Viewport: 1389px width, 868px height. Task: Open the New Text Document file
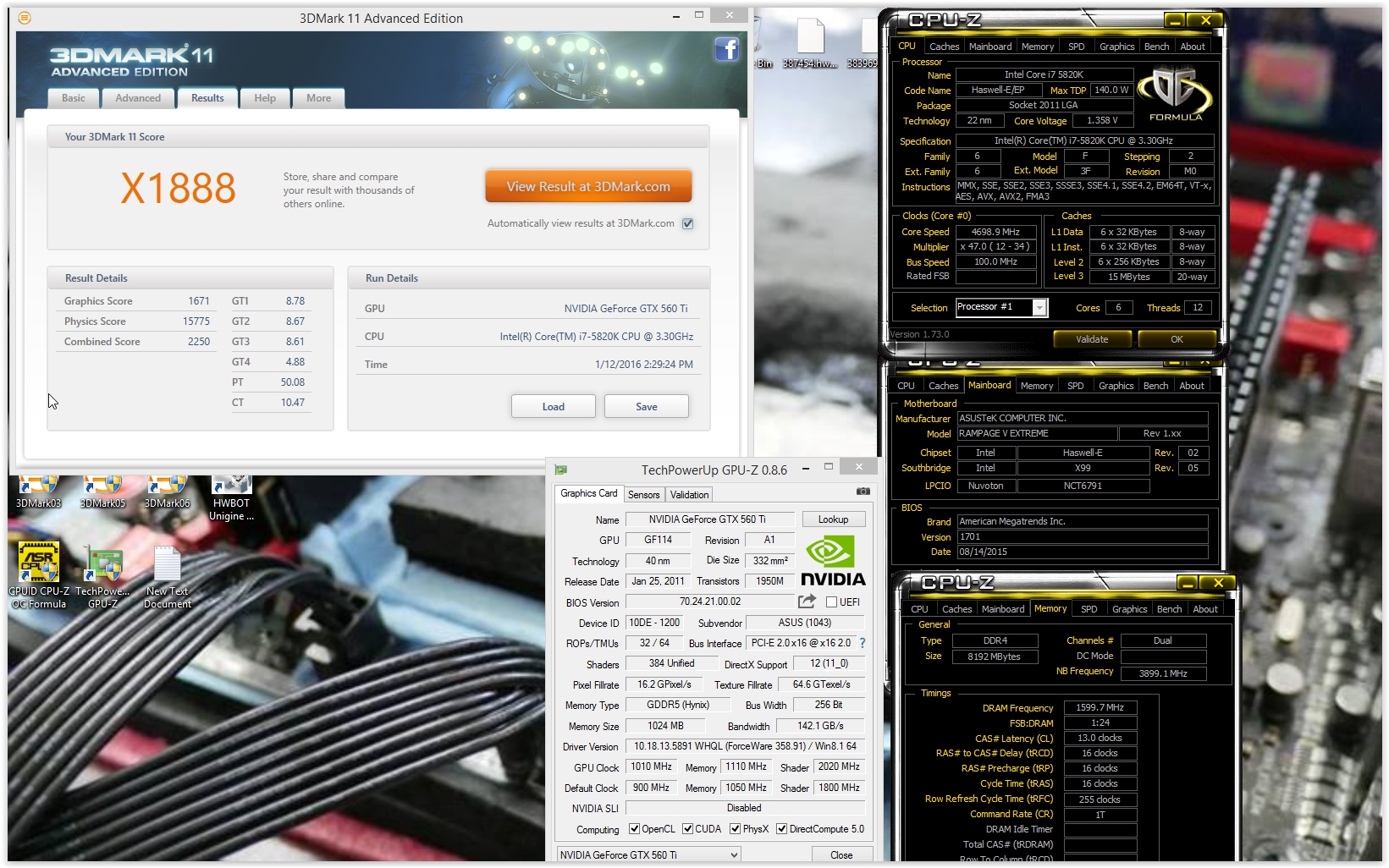168,577
